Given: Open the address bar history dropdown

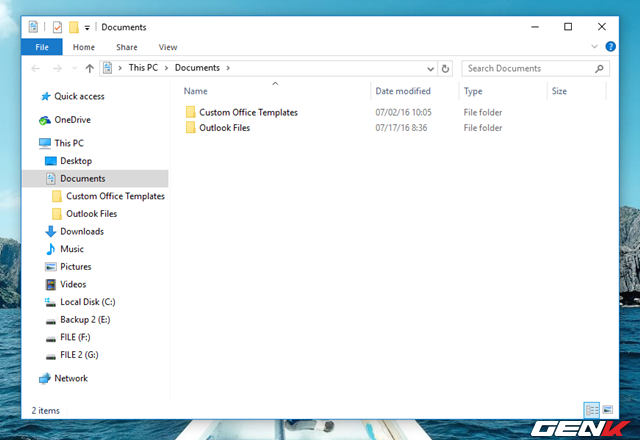Looking at the screenshot, I should [x=430, y=69].
